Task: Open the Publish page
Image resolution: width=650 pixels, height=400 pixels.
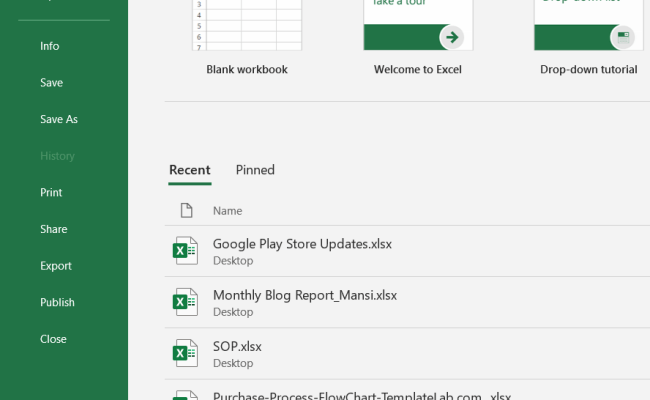Action: click(x=57, y=302)
